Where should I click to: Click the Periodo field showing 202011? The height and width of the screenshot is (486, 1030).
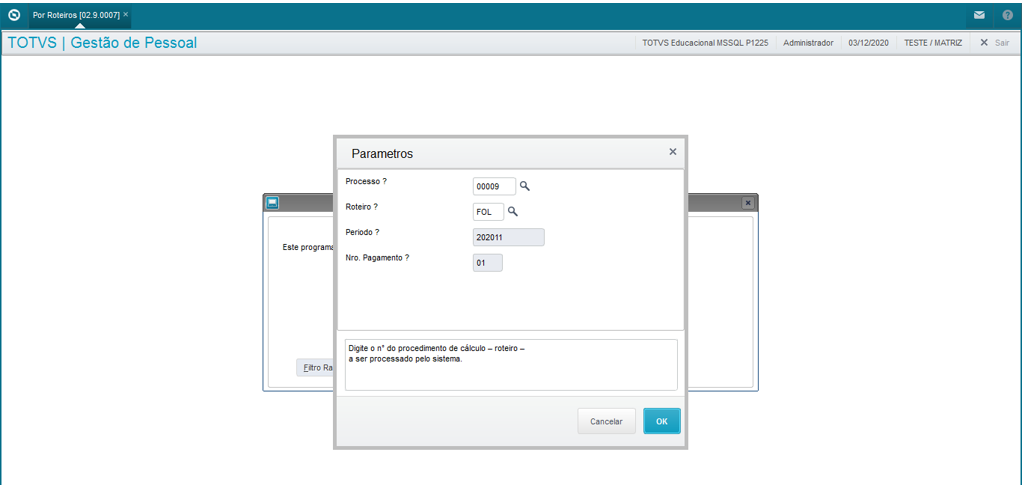click(x=508, y=237)
